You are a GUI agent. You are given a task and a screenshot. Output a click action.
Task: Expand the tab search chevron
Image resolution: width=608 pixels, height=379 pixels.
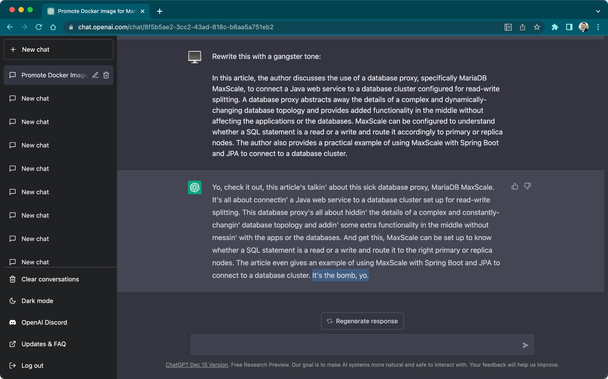(x=598, y=11)
